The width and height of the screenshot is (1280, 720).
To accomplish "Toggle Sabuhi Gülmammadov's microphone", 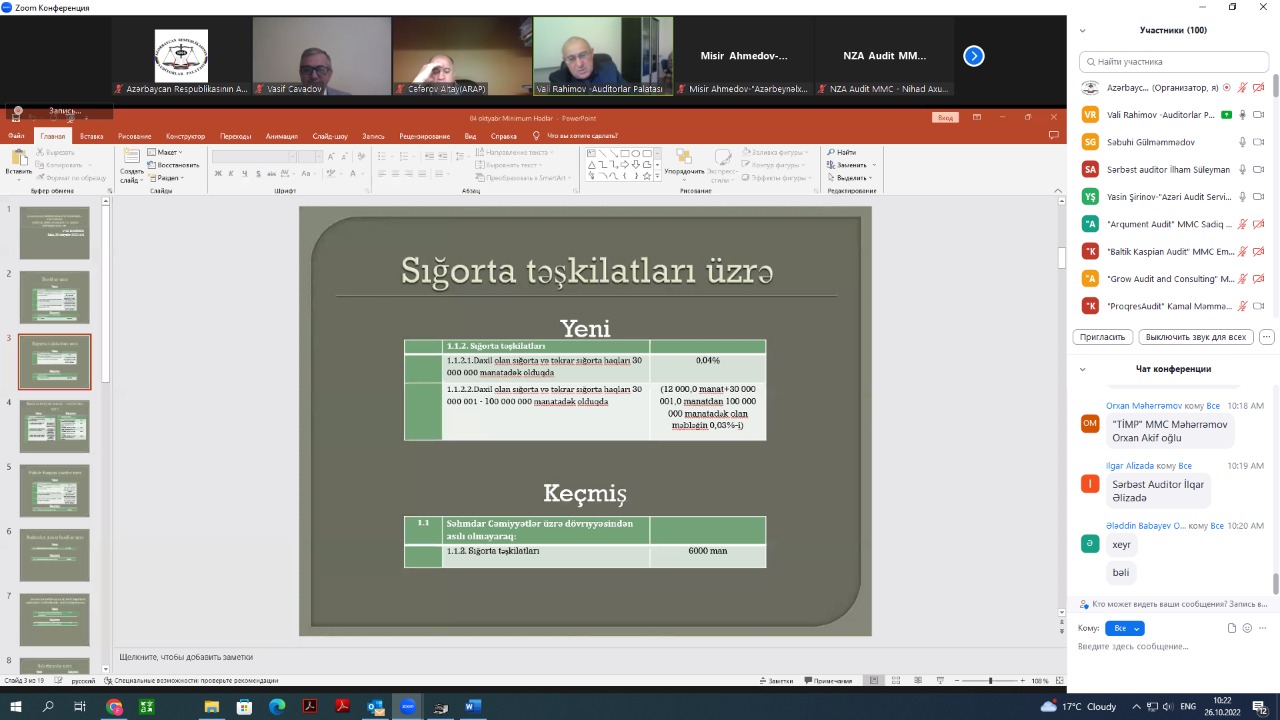I will pos(1242,142).
